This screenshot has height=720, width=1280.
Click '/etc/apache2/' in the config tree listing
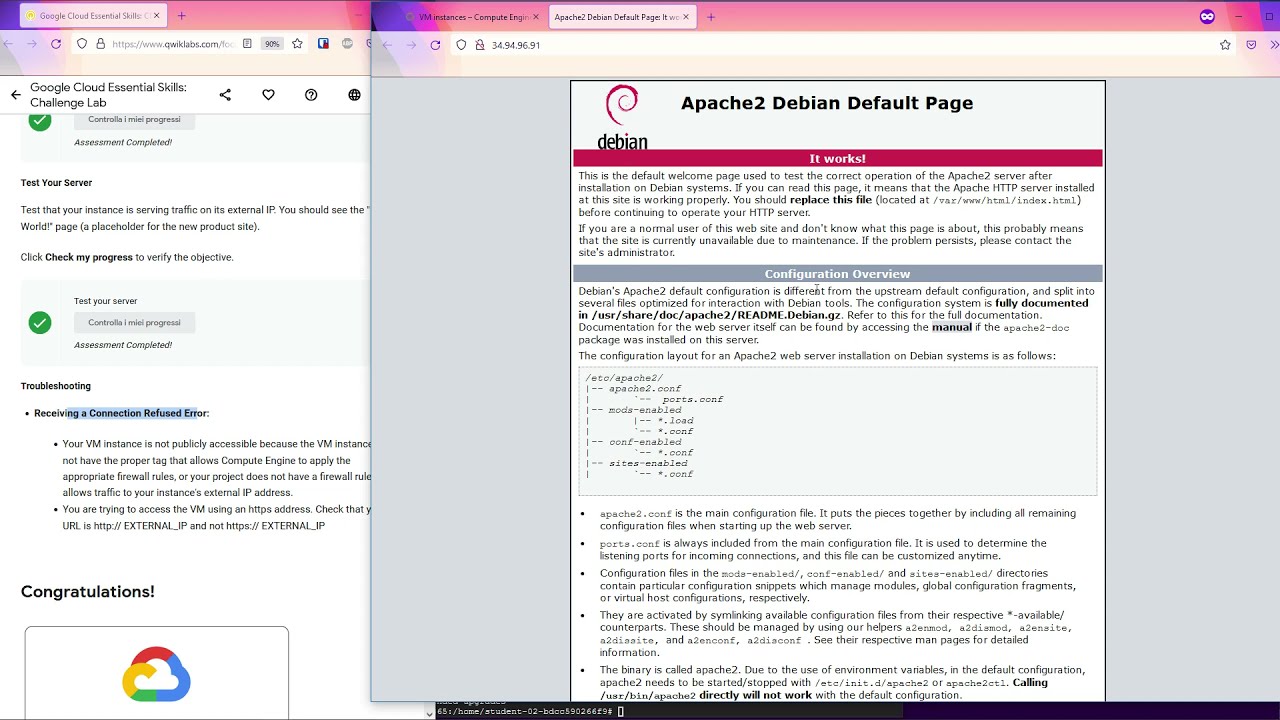coord(624,378)
